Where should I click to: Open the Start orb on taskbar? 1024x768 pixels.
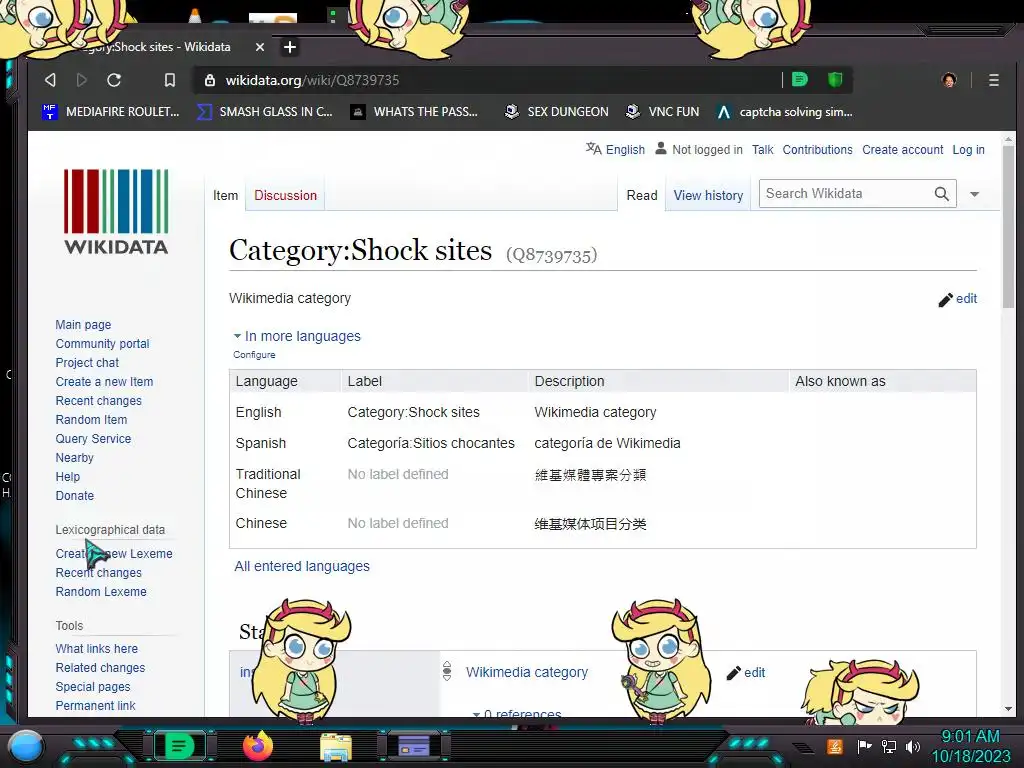26,746
